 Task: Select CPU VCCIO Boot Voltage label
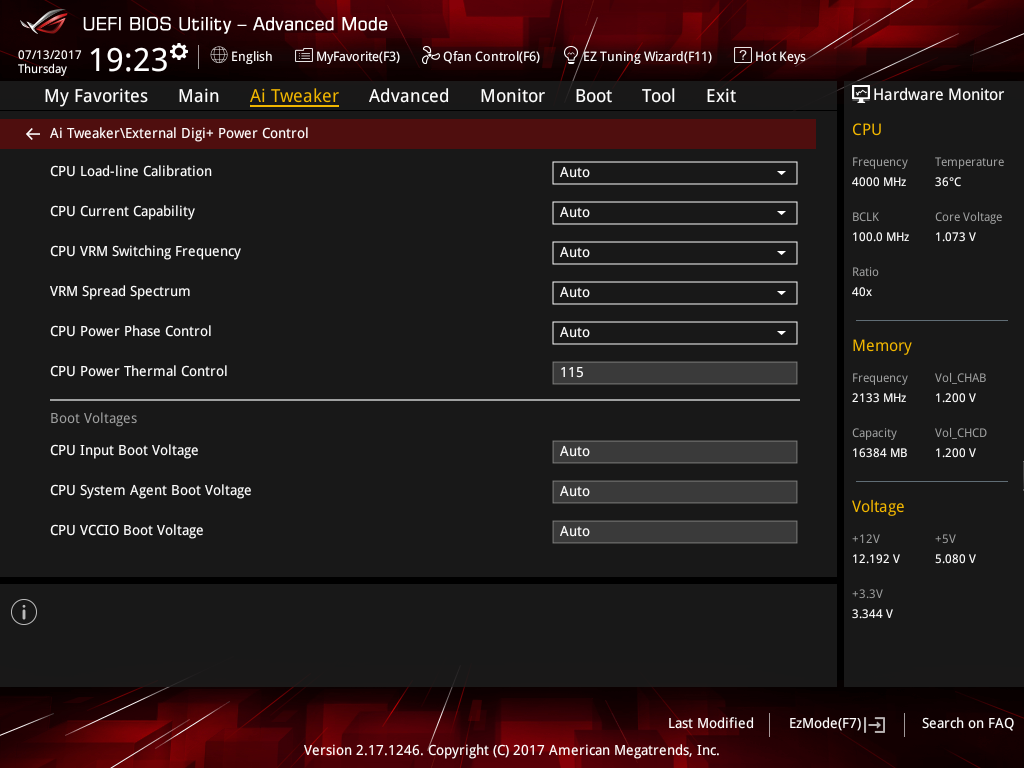click(127, 530)
